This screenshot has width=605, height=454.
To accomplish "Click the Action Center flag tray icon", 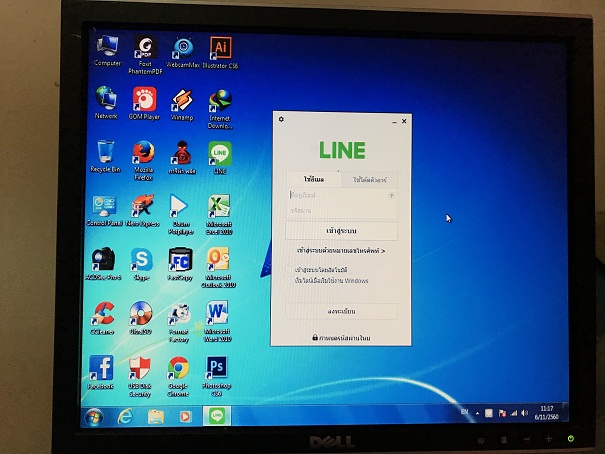I will tap(502, 413).
